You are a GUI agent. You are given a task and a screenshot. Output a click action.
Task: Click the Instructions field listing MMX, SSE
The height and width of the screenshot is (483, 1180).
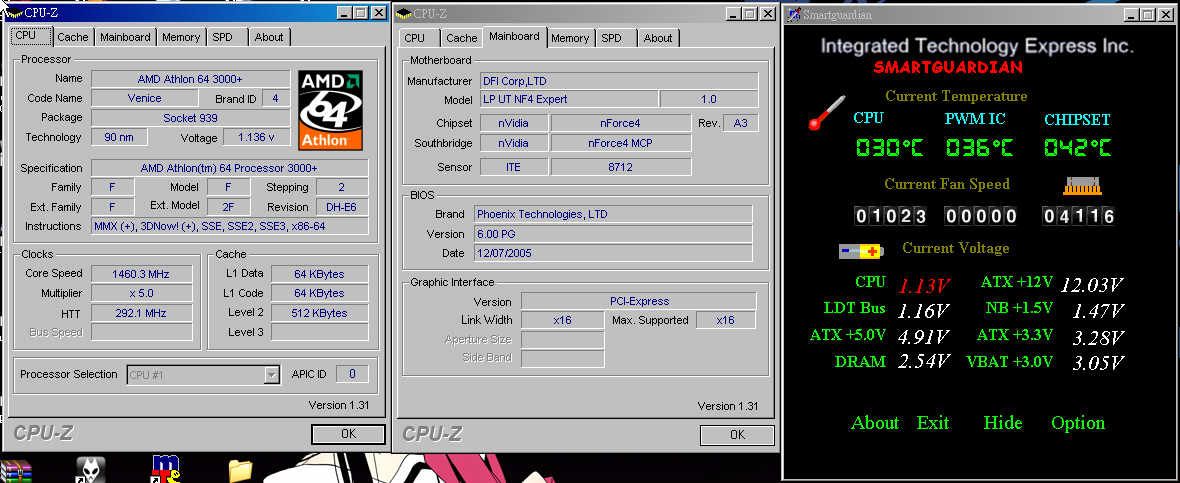(x=230, y=226)
